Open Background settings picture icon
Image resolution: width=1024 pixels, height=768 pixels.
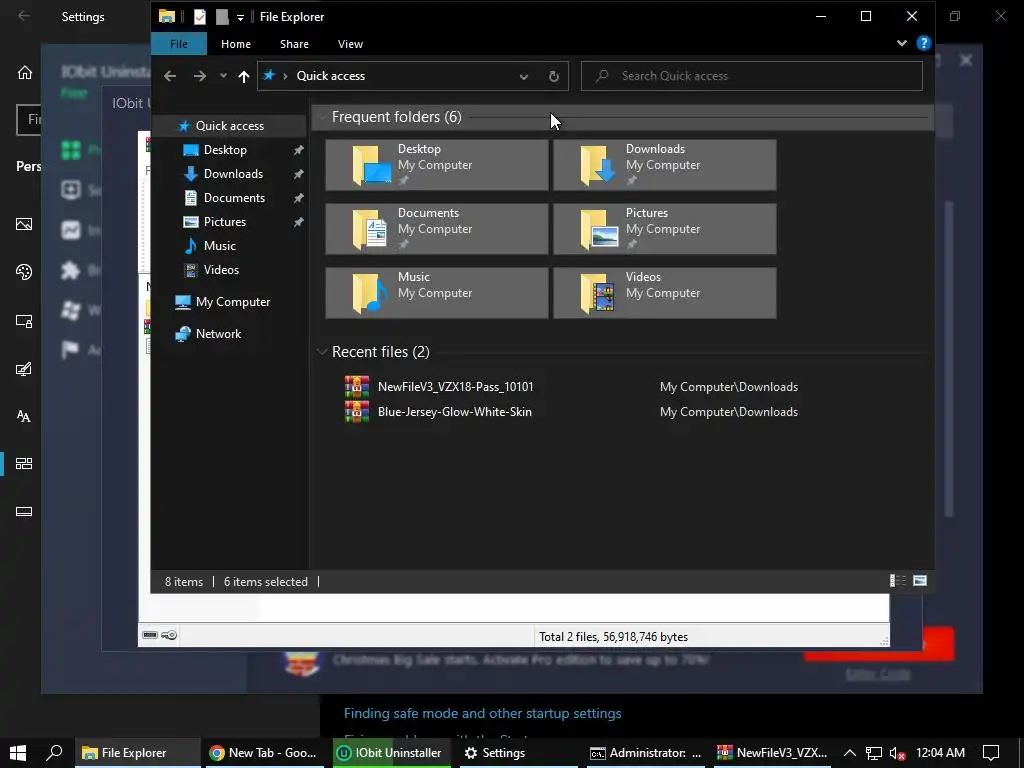(x=24, y=224)
